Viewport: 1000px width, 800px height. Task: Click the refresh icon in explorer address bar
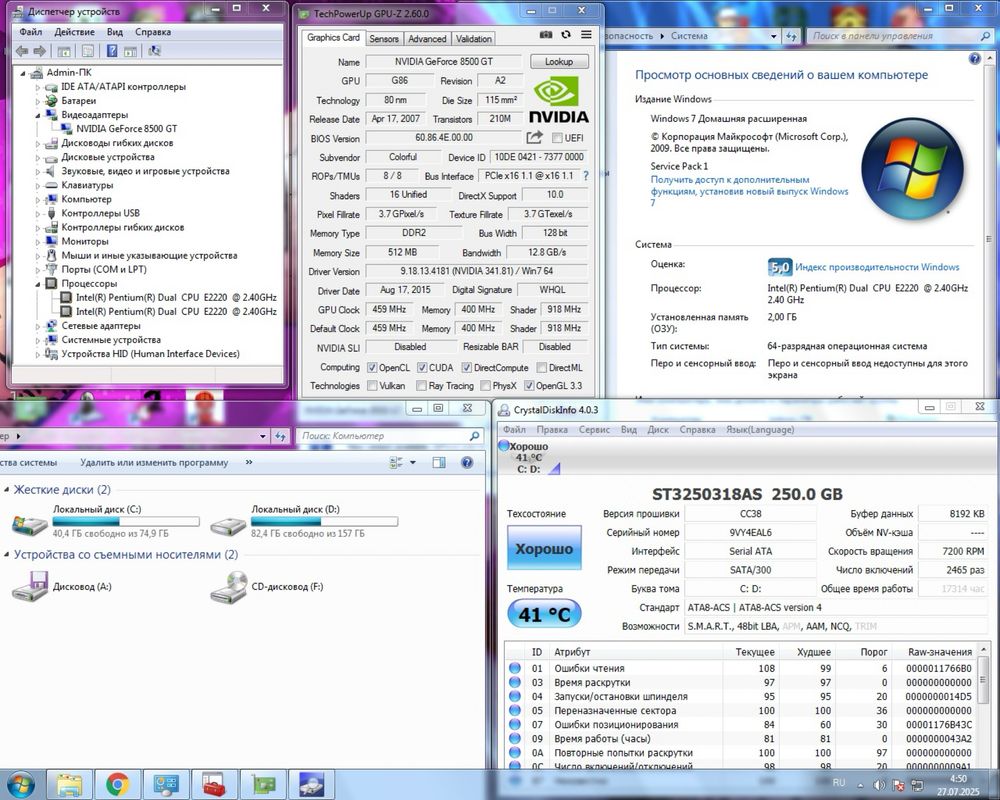point(279,436)
